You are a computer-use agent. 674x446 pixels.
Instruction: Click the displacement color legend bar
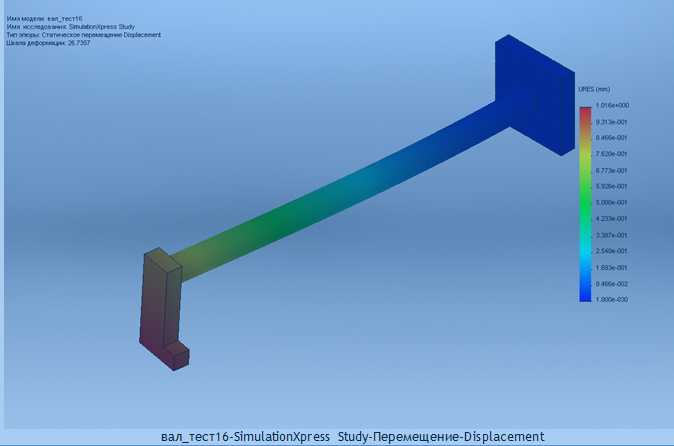pos(585,205)
